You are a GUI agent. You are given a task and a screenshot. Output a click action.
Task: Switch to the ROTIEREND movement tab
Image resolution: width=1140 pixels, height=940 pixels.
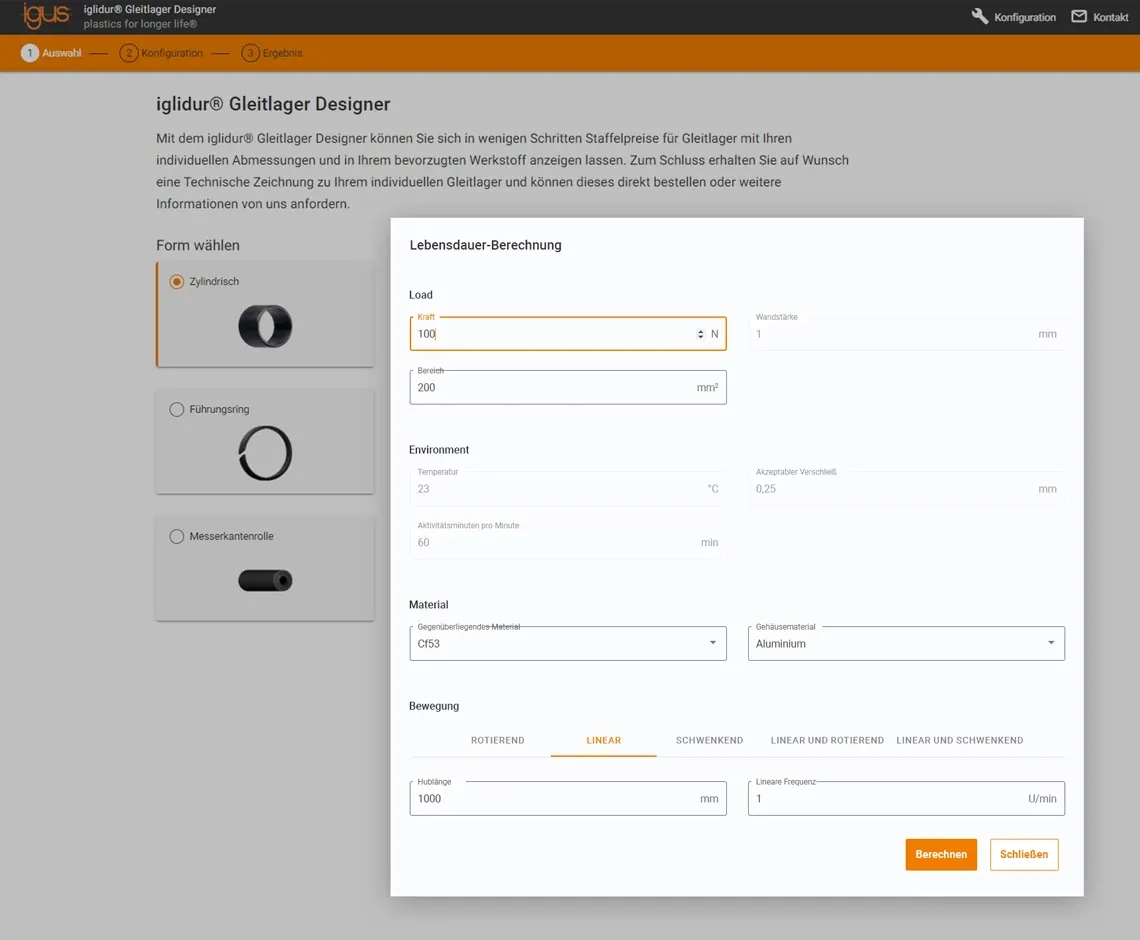(497, 741)
